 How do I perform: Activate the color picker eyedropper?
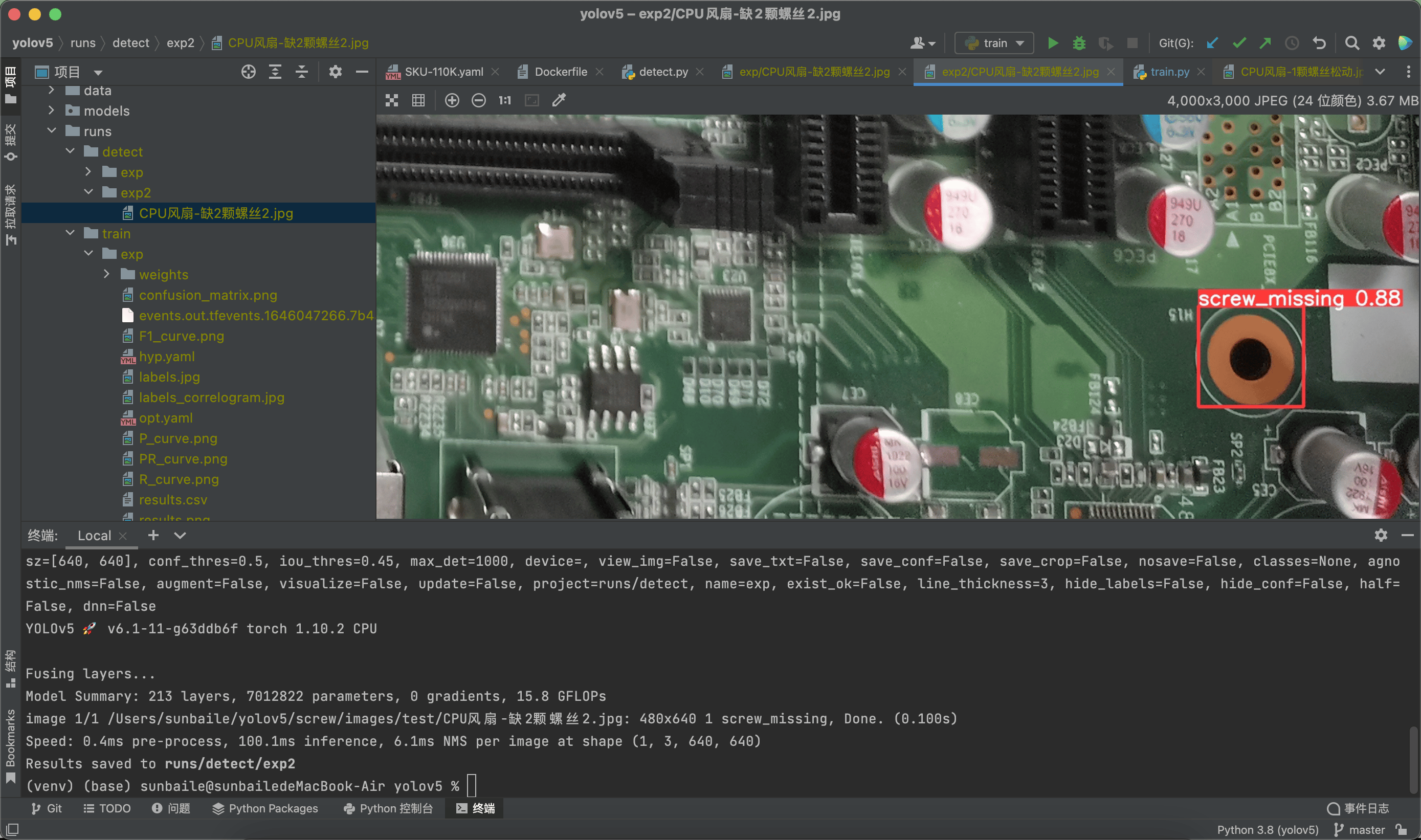click(559, 100)
